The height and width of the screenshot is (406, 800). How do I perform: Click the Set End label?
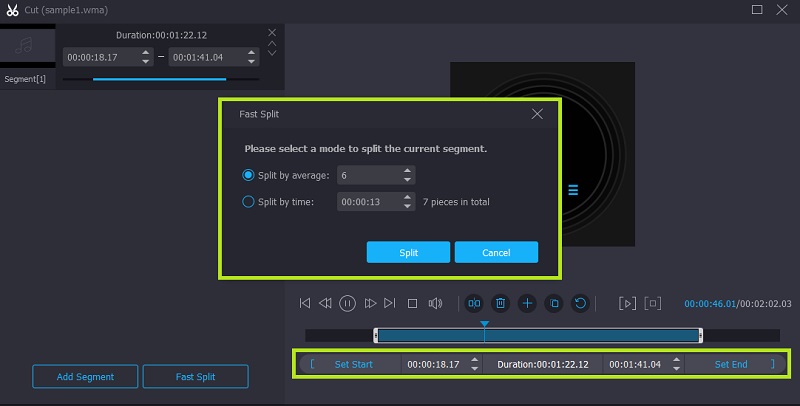[x=731, y=364]
